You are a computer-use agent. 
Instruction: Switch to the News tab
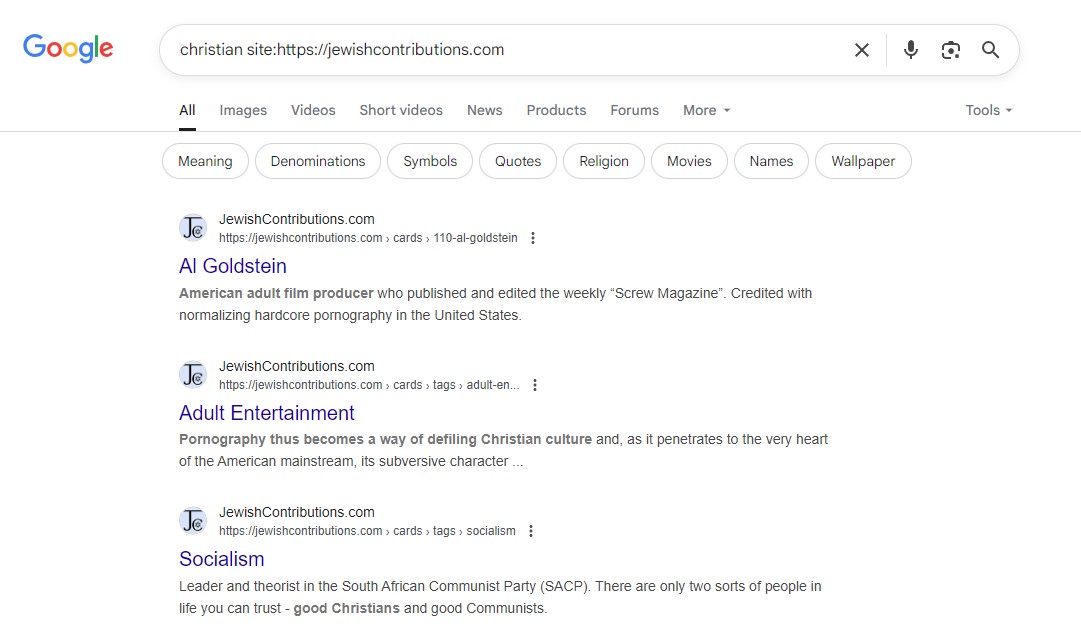click(485, 110)
